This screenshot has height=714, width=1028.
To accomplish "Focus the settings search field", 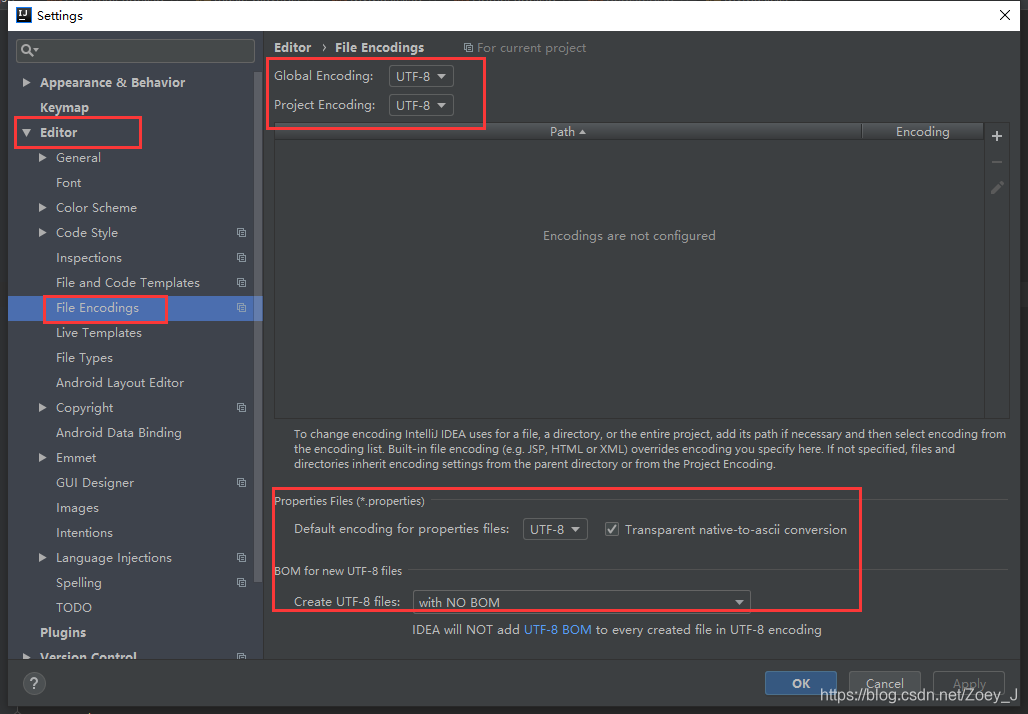I will pos(135,50).
